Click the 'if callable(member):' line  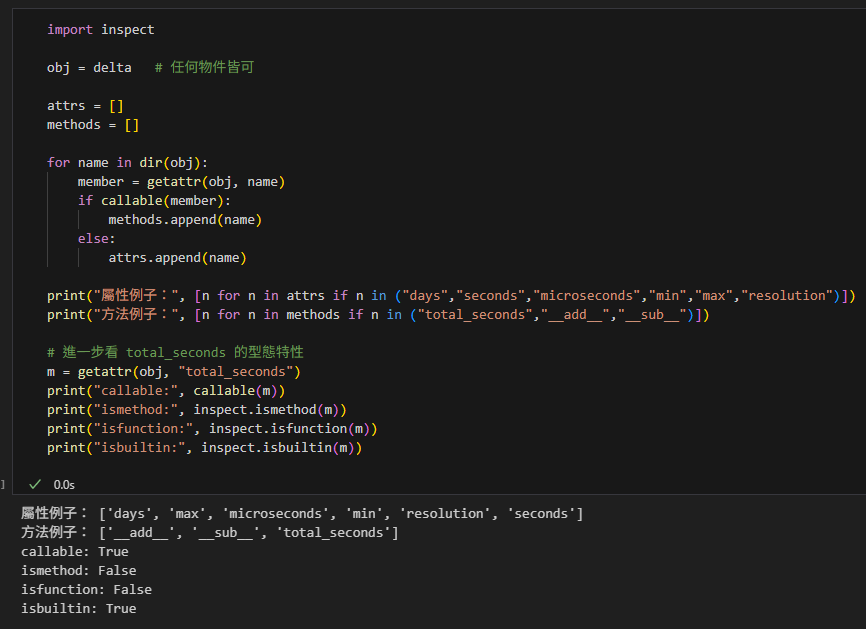(x=154, y=200)
